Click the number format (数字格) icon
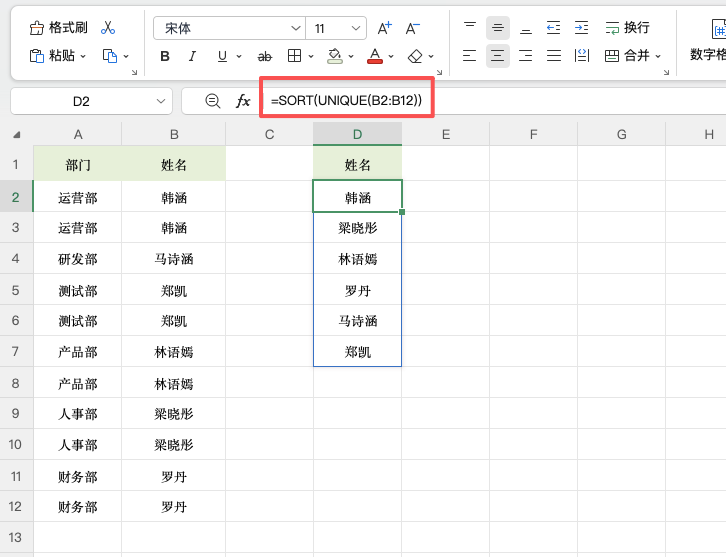Viewport: 726px width, 557px height. point(718,30)
